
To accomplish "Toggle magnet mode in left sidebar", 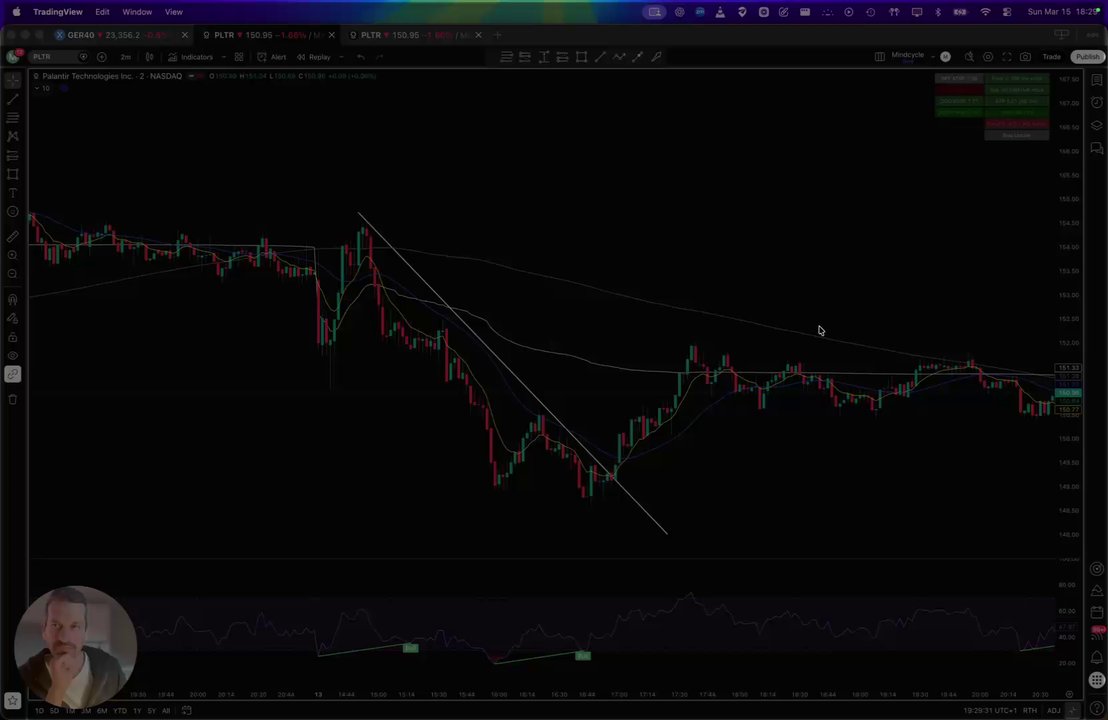I will pos(13,300).
